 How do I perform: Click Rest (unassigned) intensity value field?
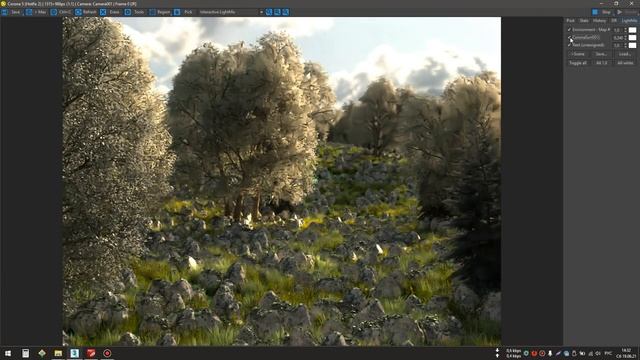pyautogui.click(x=618, y=45)
